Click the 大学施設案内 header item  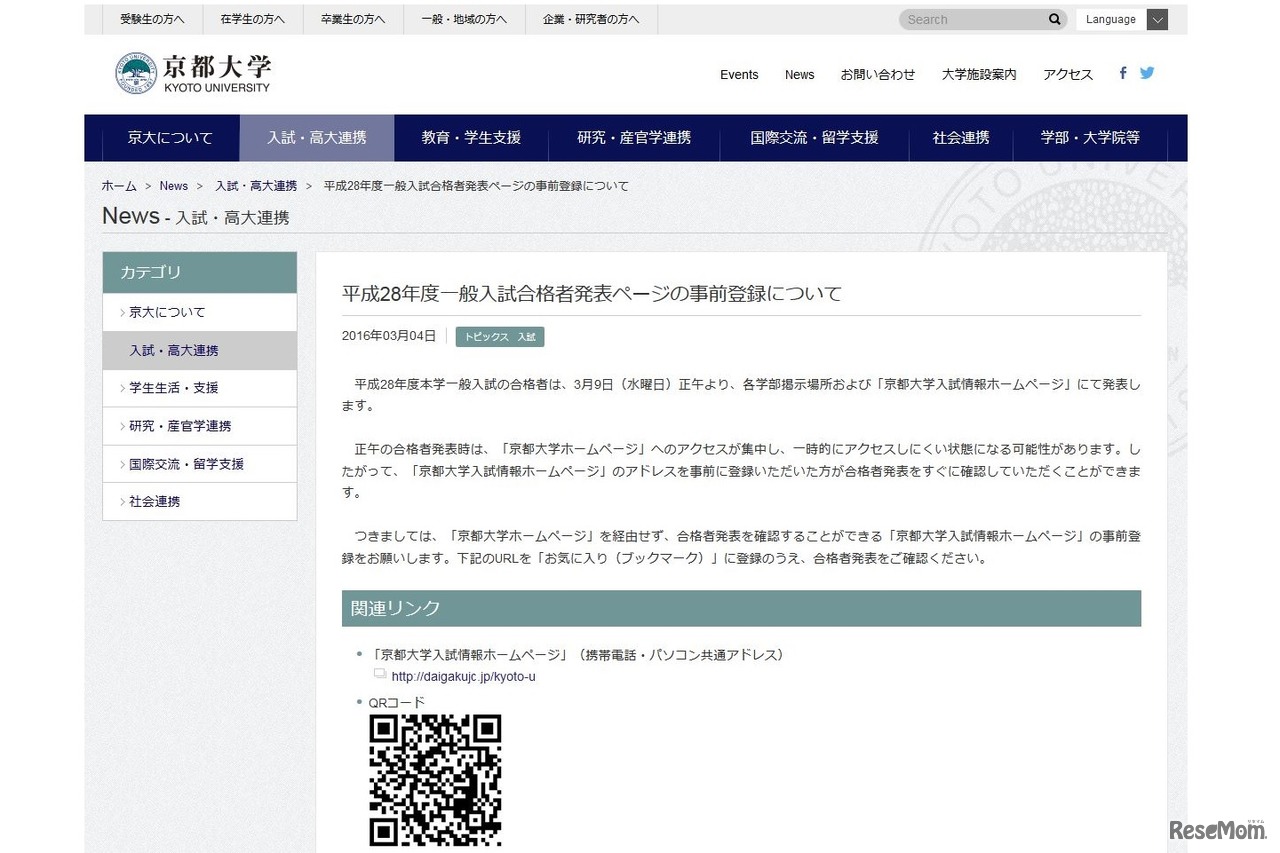click(978, 74)
